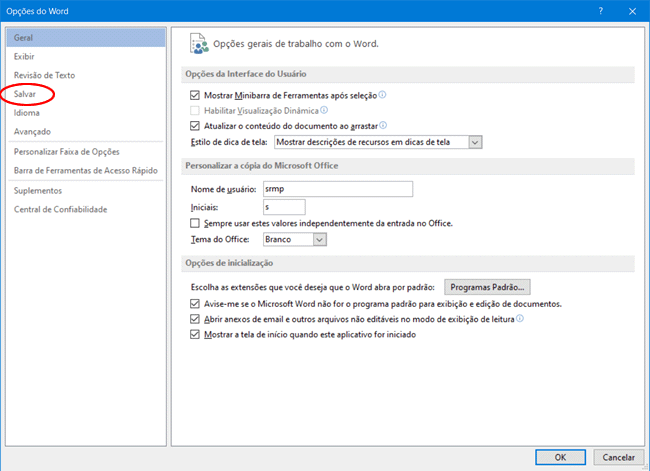Click the help question mark in title bar

pyautogui.click(x=600, y=9)
